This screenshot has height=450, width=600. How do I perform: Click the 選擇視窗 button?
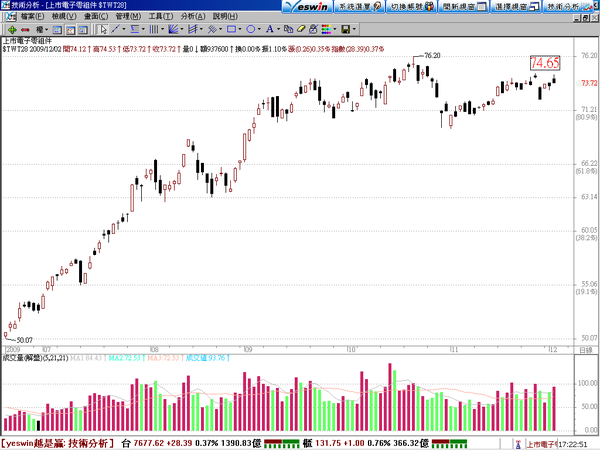[x=516, y=7]
